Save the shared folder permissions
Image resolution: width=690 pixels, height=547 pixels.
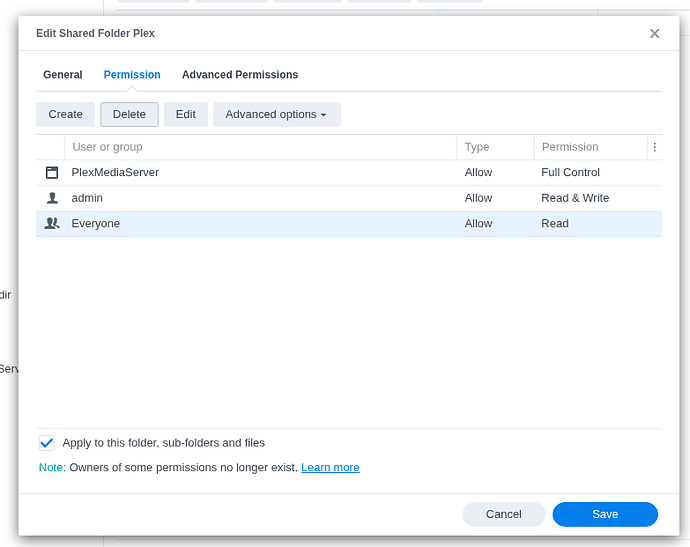(x=605, y=514)
